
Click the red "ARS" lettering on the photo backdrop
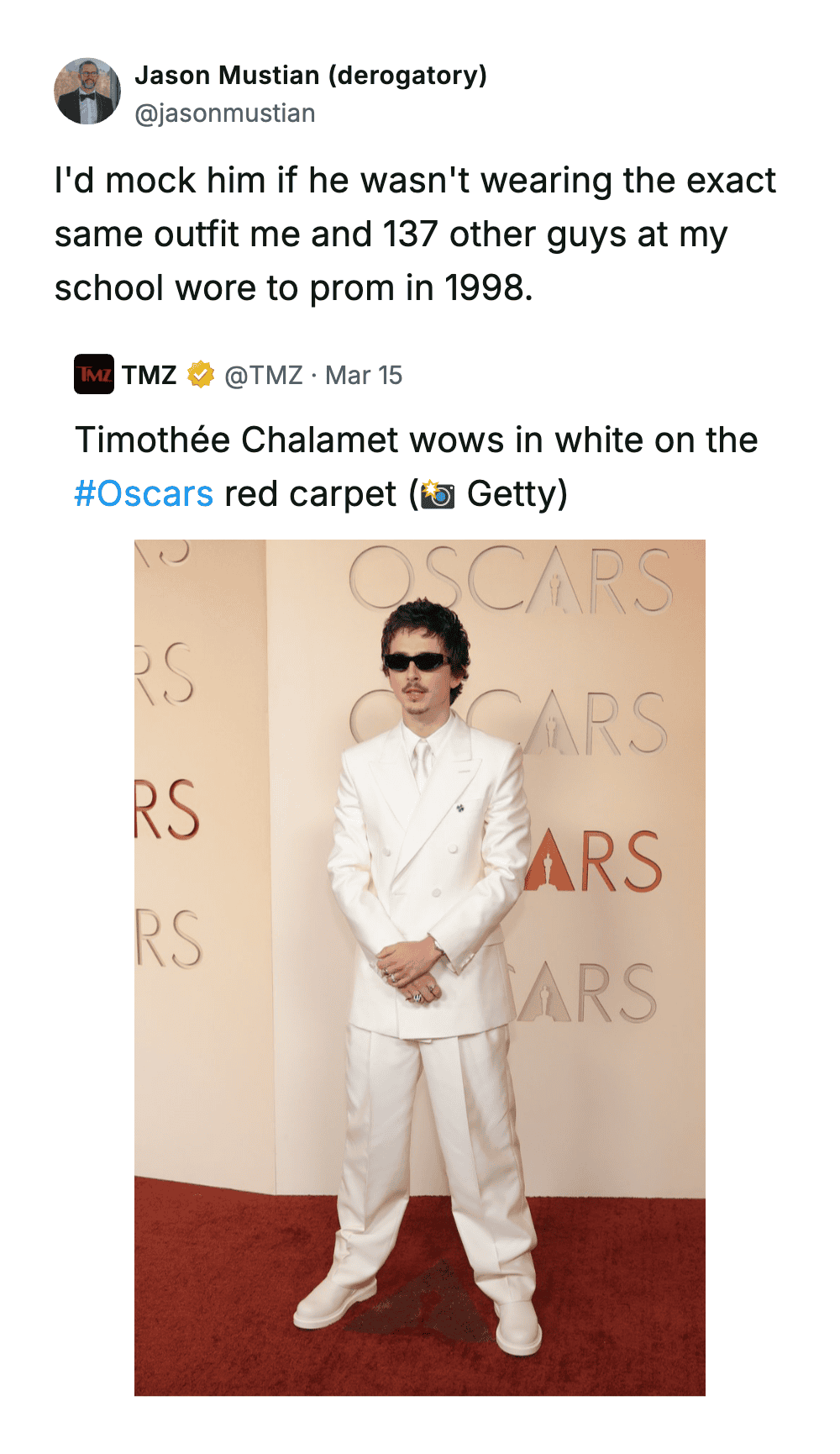[x=593, y=861]
